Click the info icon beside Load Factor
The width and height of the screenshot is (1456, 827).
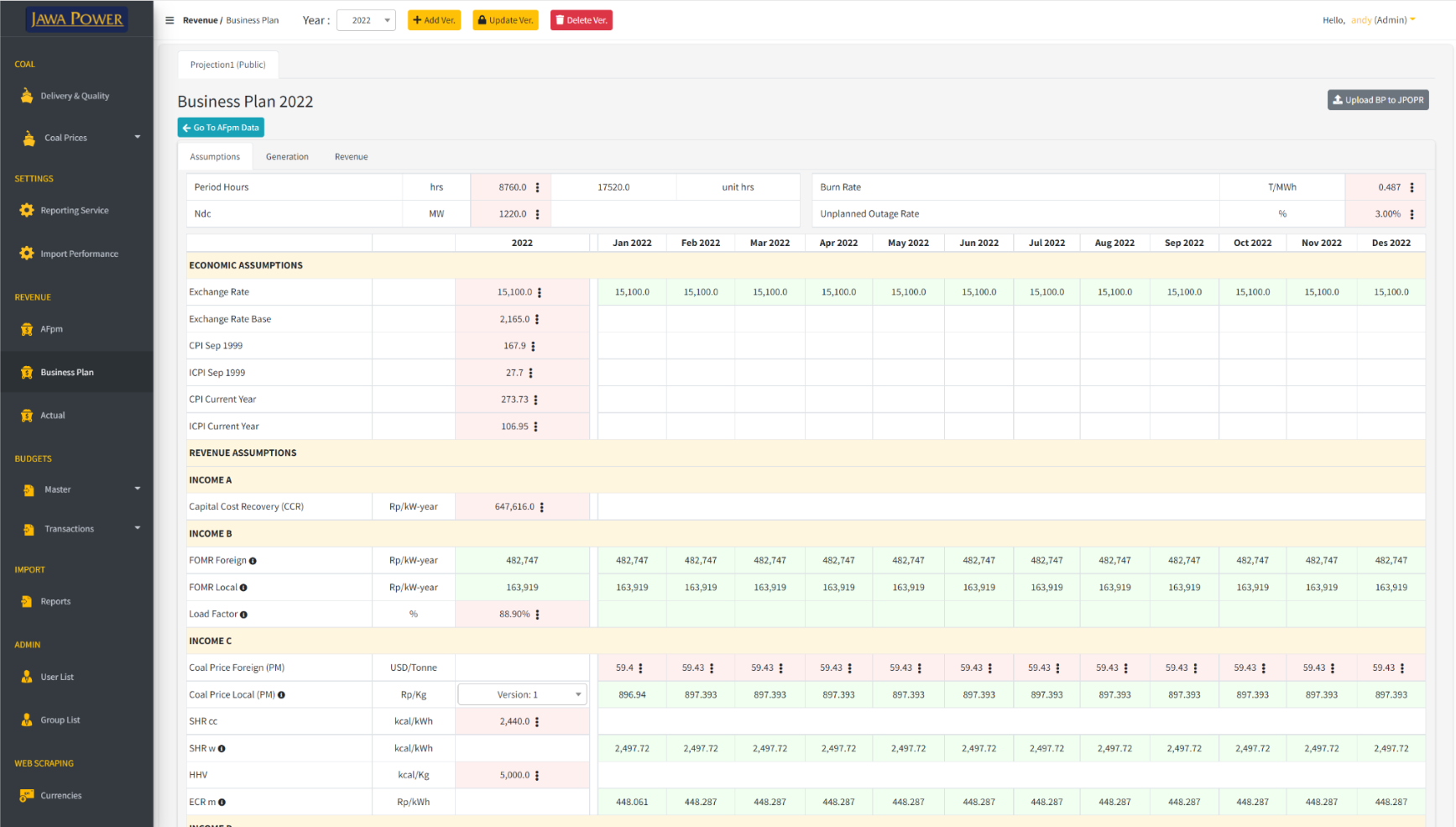[243, 615]
